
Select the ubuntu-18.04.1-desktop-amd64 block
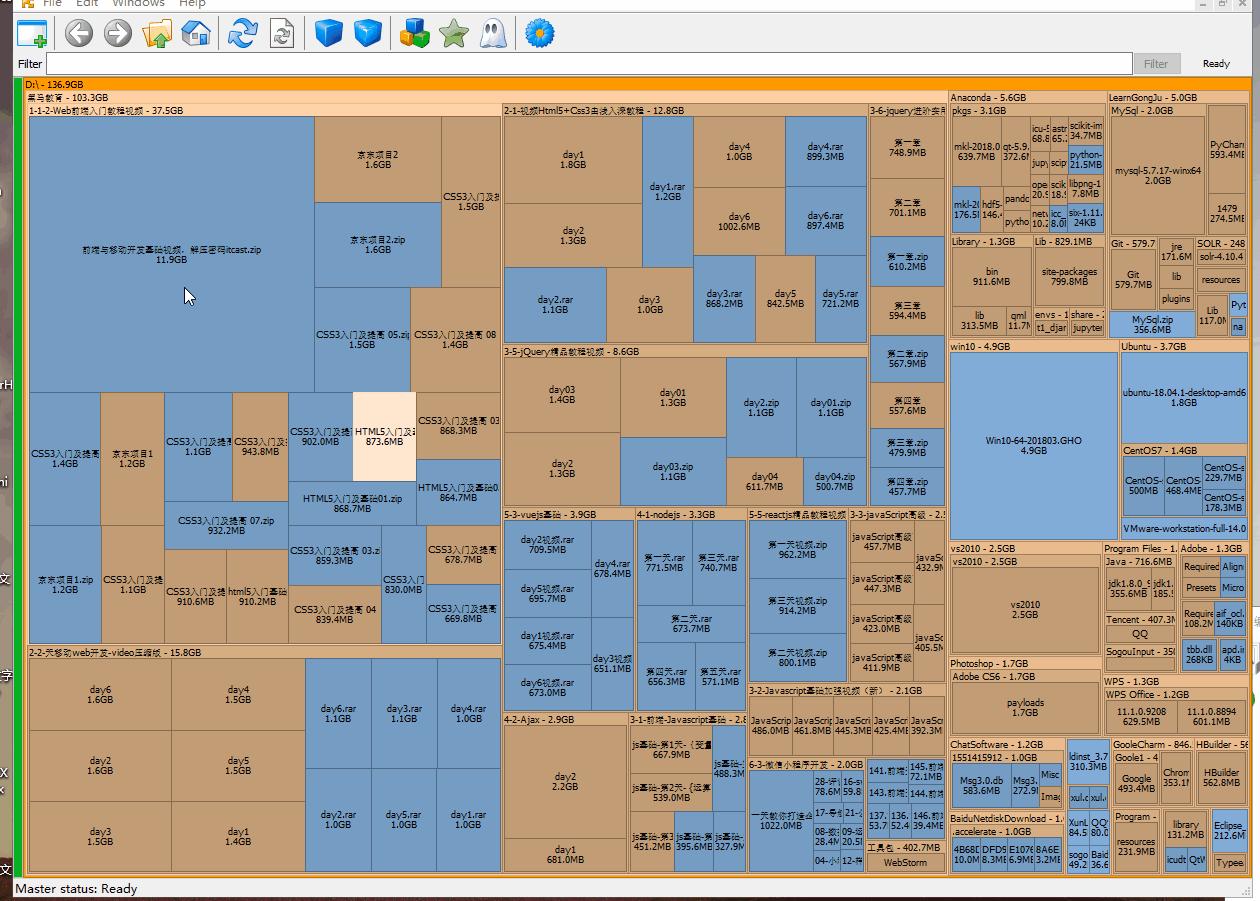click(1184, 397)
